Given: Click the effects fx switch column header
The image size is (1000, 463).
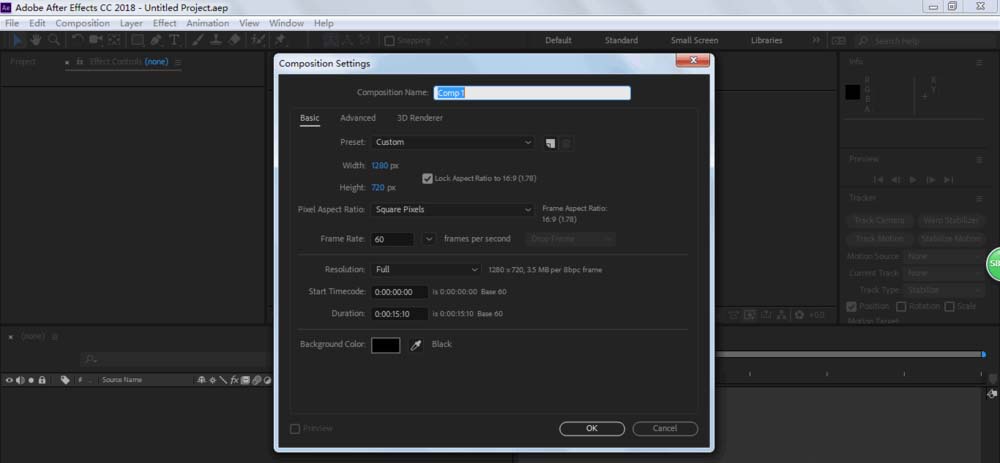Looking at the screenshot, I should (x=234, y=379).
